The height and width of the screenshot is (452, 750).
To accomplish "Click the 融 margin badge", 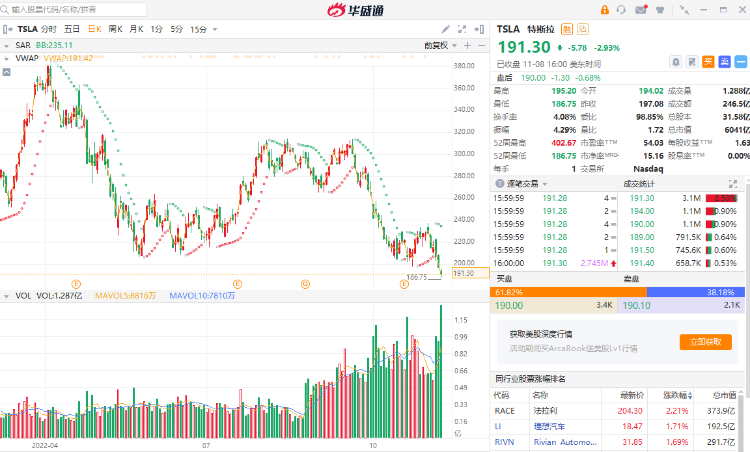I will [566, 29].
